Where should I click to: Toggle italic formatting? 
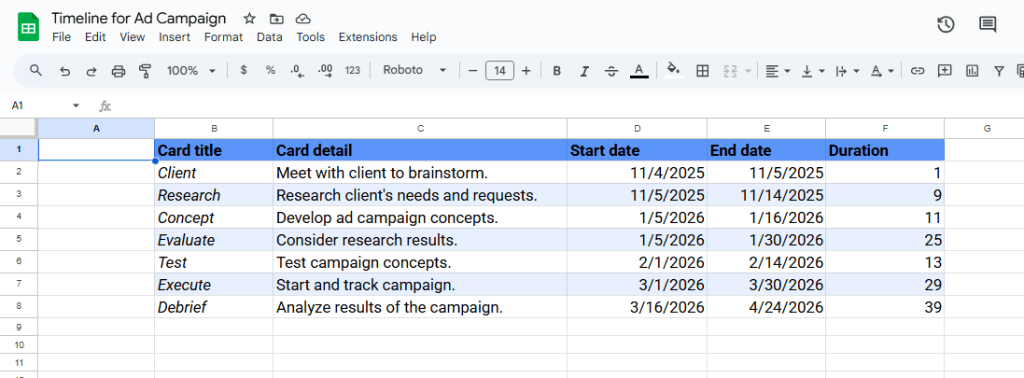tap(584, 71)
